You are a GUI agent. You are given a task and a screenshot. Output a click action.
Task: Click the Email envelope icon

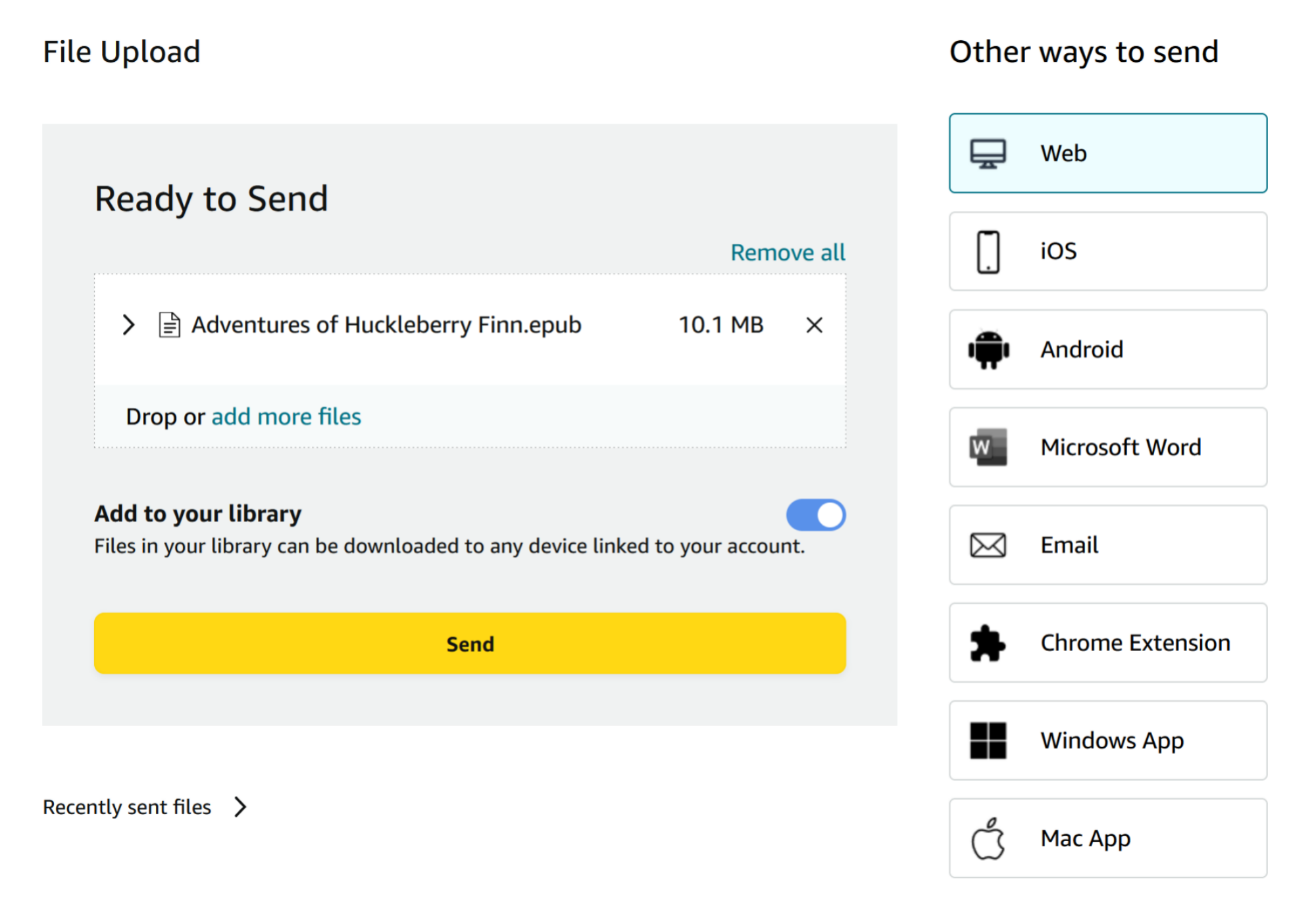coord(988,545)
